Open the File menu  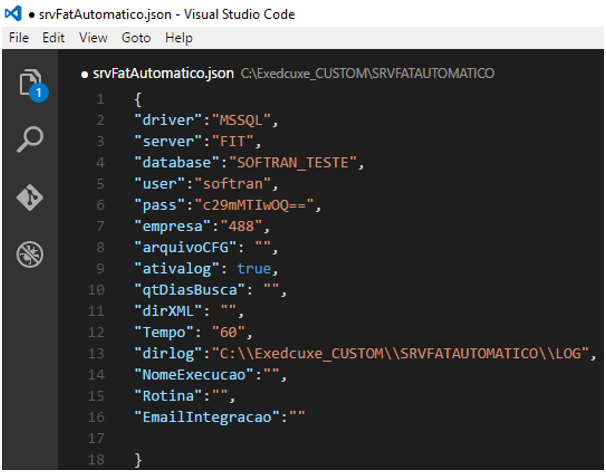[19, 38]
